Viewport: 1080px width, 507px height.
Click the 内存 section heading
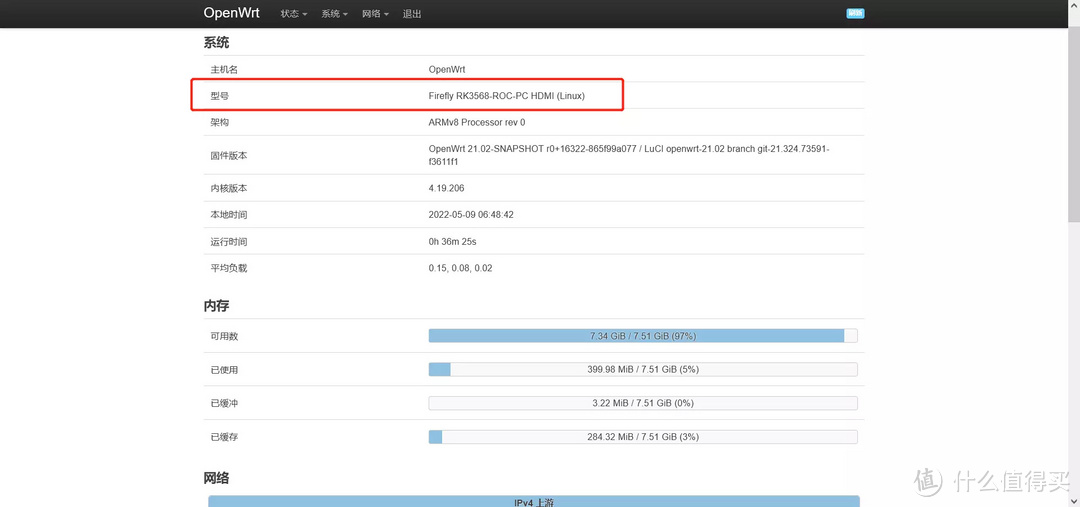coord(216,306)
